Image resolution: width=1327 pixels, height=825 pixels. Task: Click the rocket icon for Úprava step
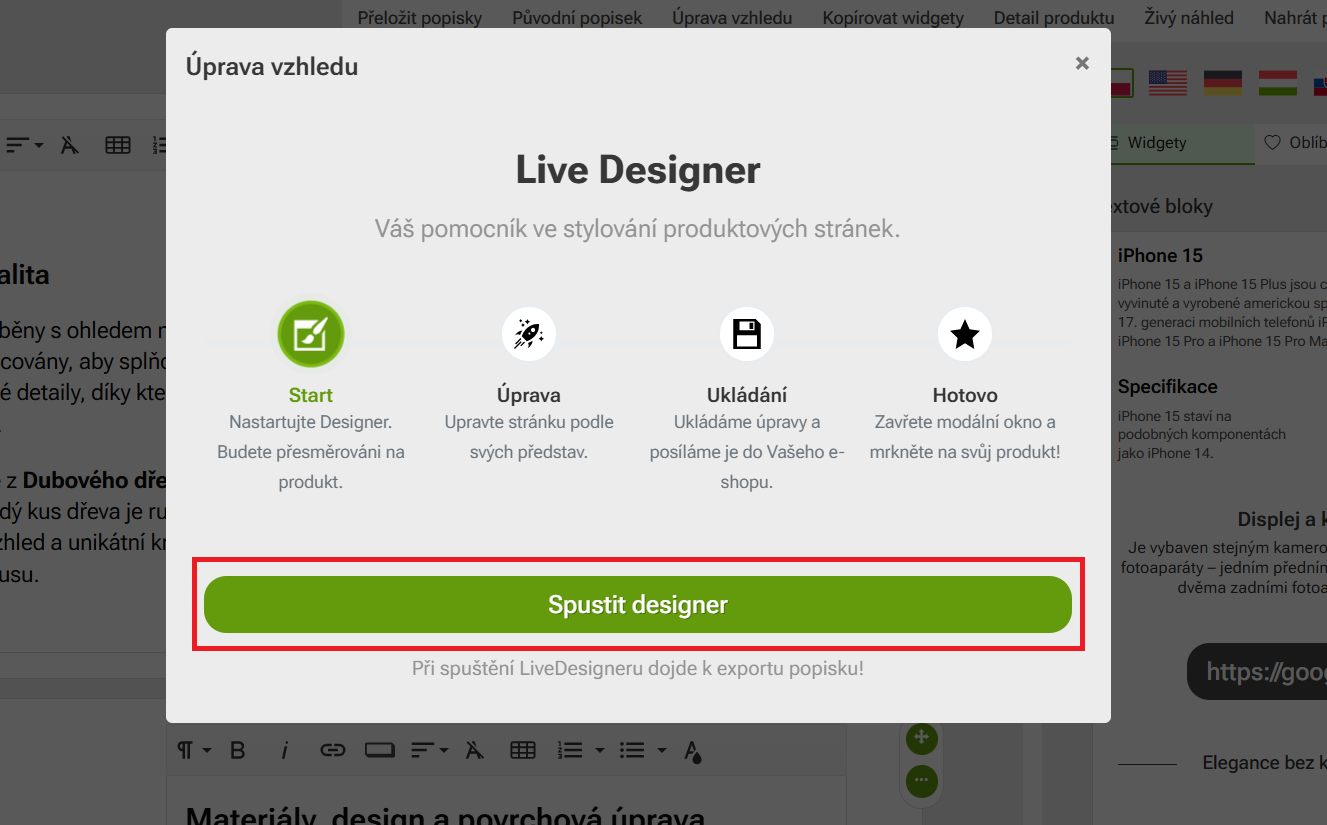(x=528, y=334)
